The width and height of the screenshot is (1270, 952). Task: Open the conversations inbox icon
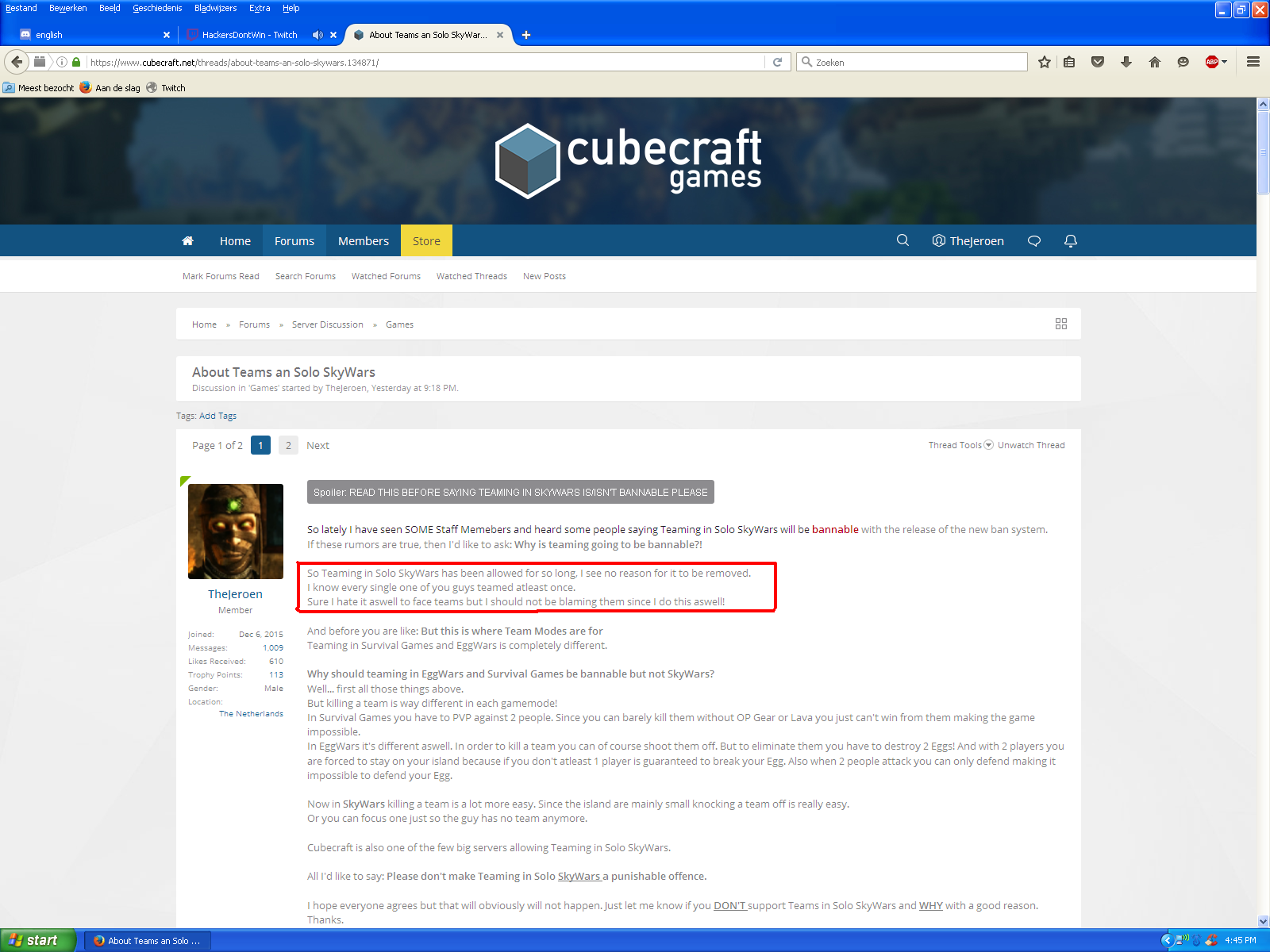(1034, 241)
